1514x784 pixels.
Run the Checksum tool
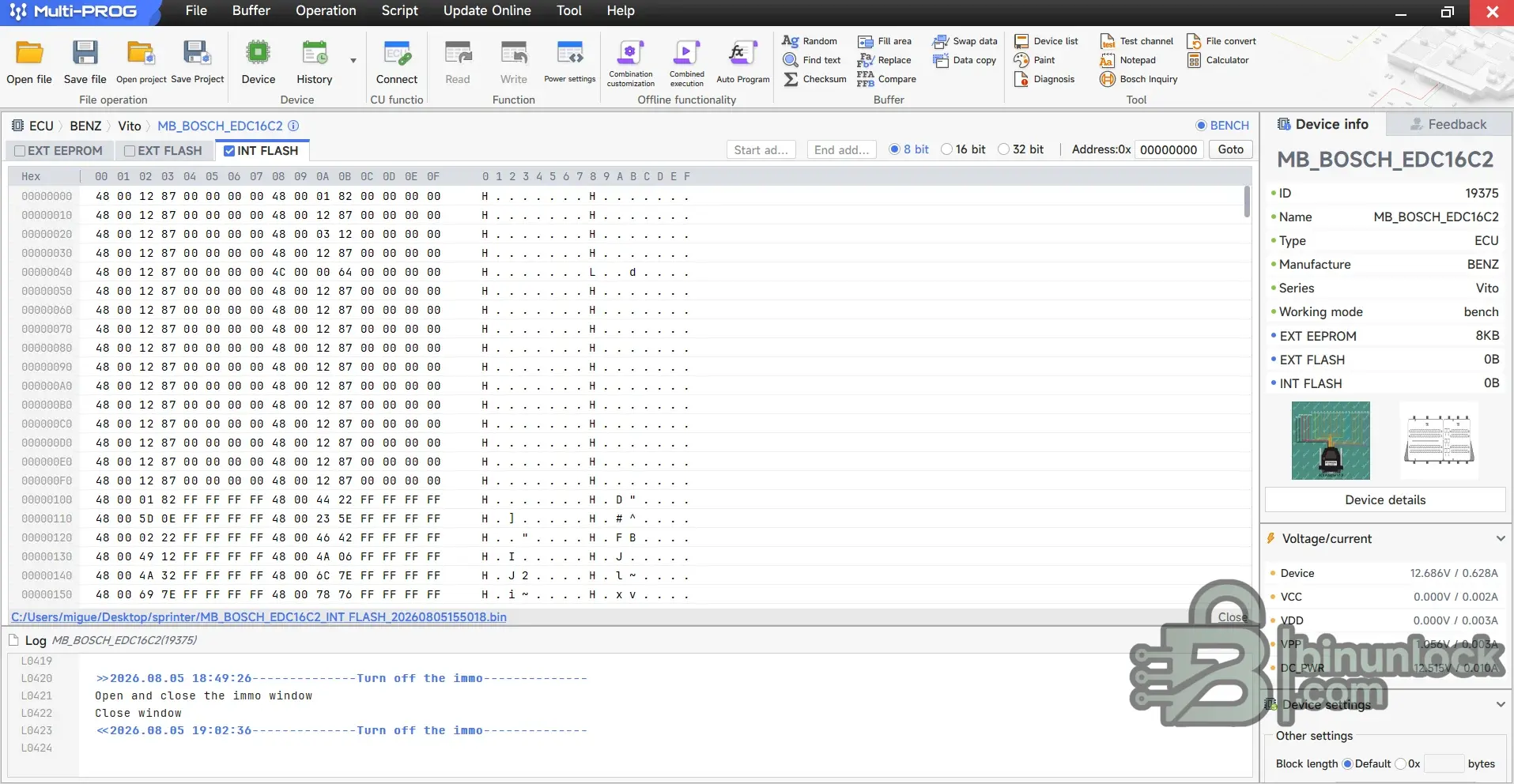click(814, 79)
